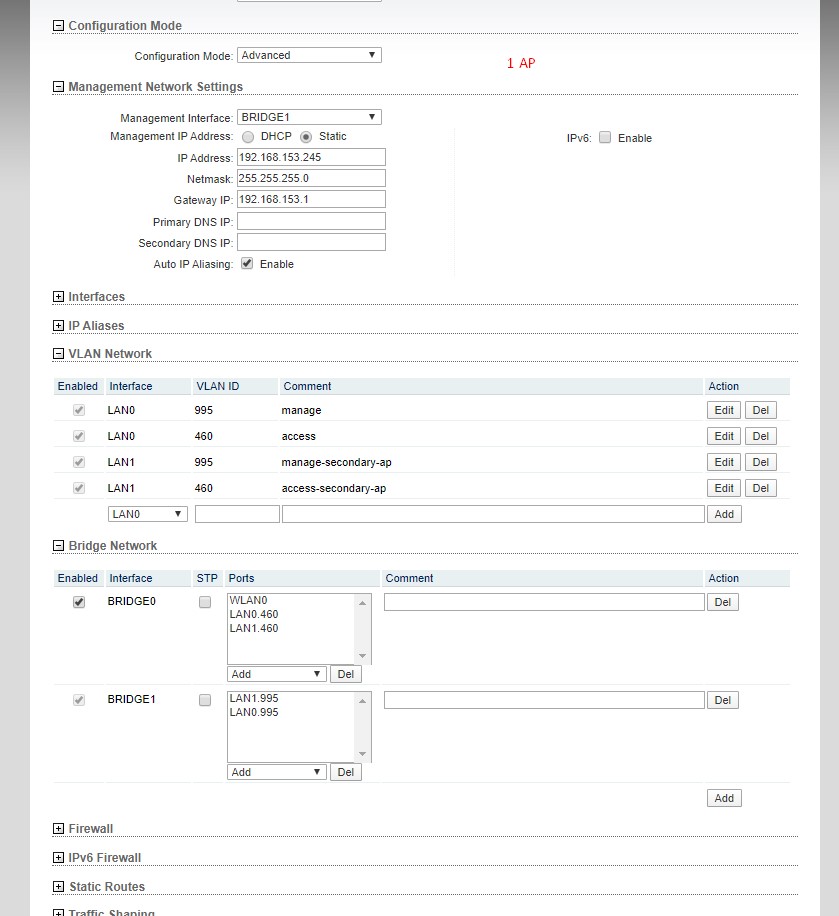839x916 pixels.
Task: Click the Primary DNS IP field
Action: [x=311, y=221]
